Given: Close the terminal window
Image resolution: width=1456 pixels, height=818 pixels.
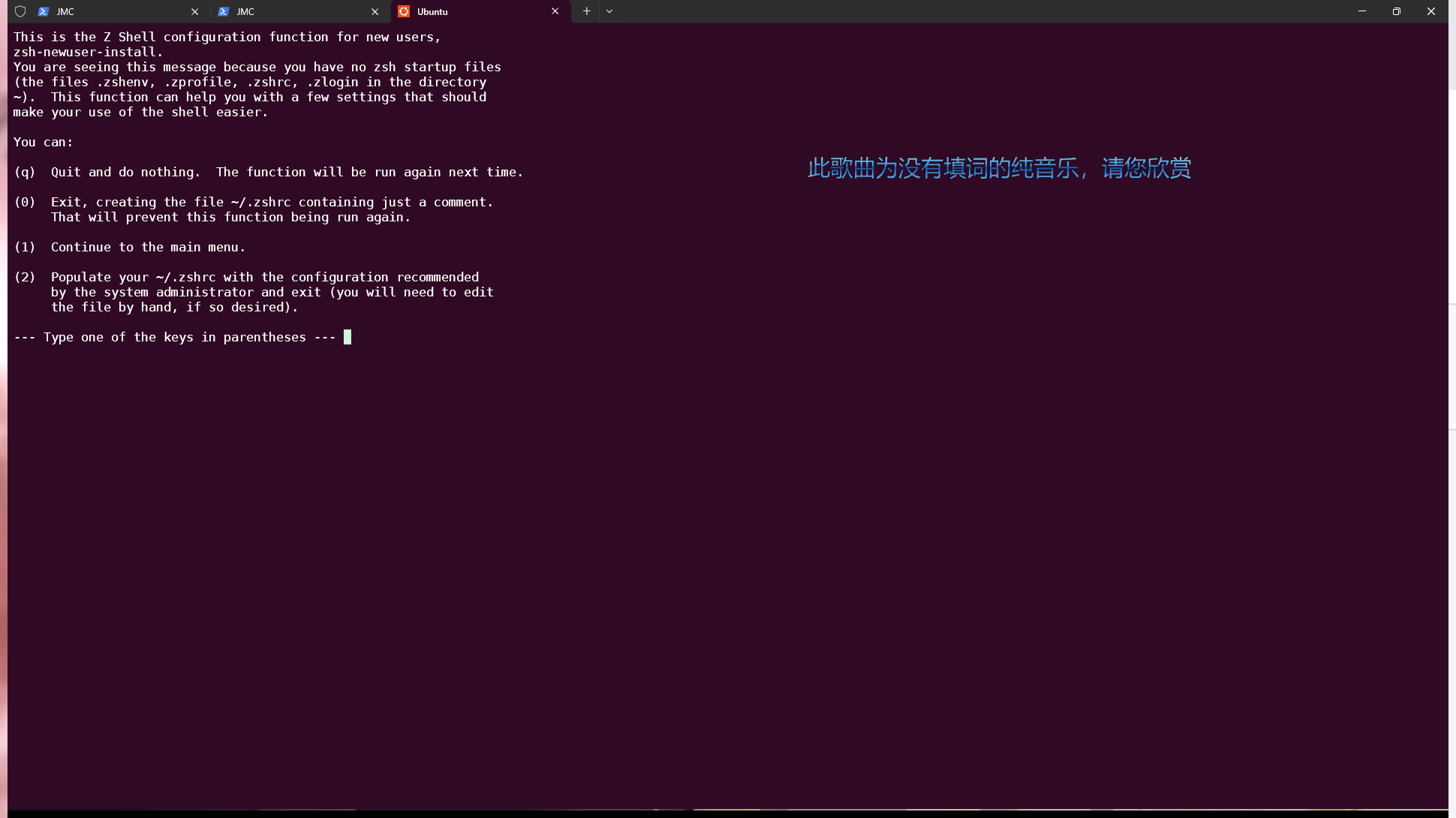Looking at the screenshot, I should point(1431,11).
